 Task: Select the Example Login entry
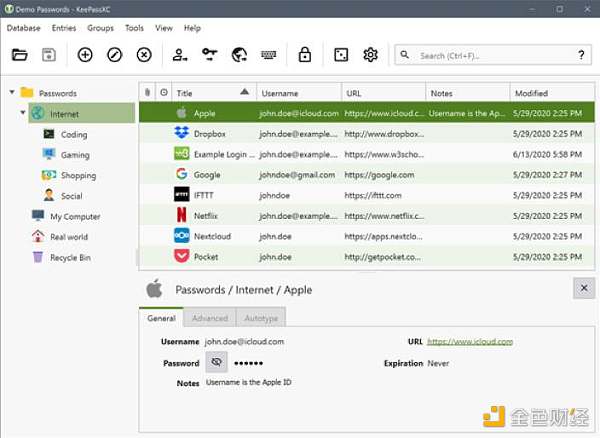(x=367, y=154)
